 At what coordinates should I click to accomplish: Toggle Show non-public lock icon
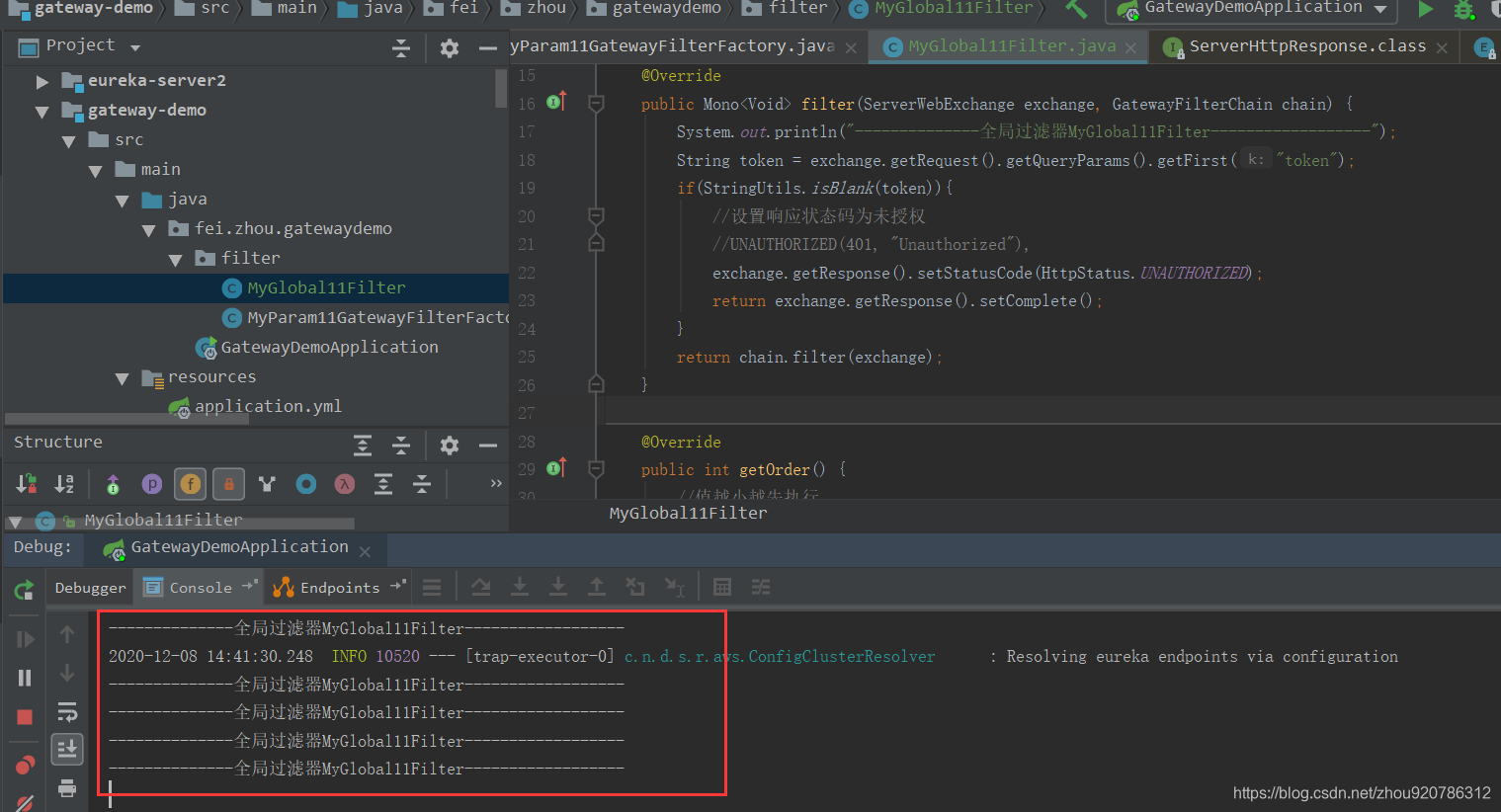(229, 484)
